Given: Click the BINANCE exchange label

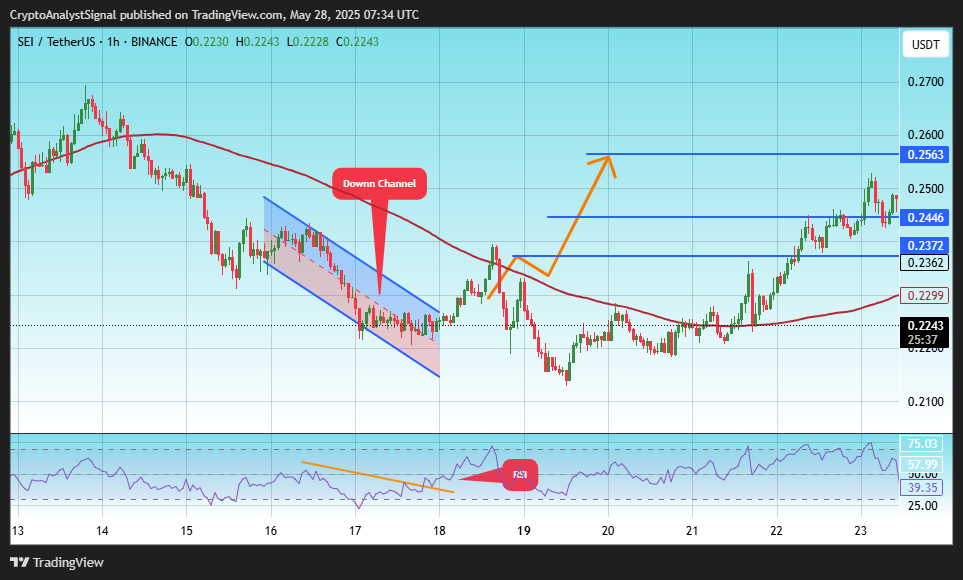Looking at the screenshot, I should [154, 42].
